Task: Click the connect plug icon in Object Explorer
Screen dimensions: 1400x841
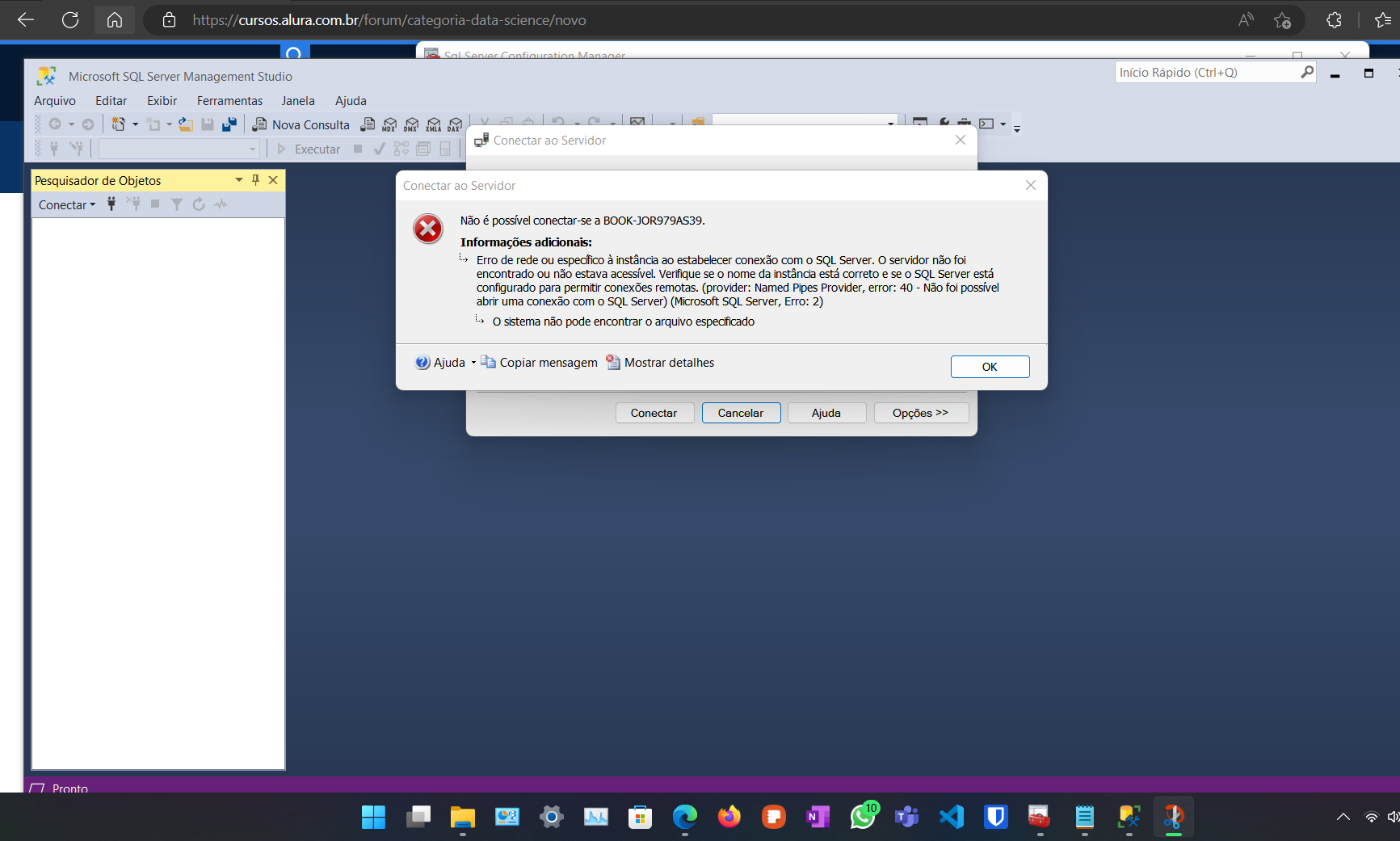Action: [x=111, y=204]
